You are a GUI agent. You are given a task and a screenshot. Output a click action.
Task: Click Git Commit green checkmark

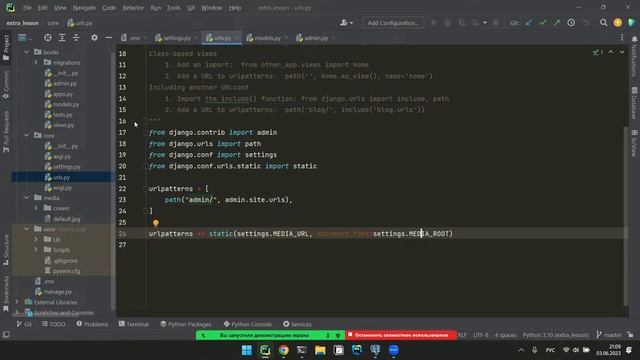543,23
